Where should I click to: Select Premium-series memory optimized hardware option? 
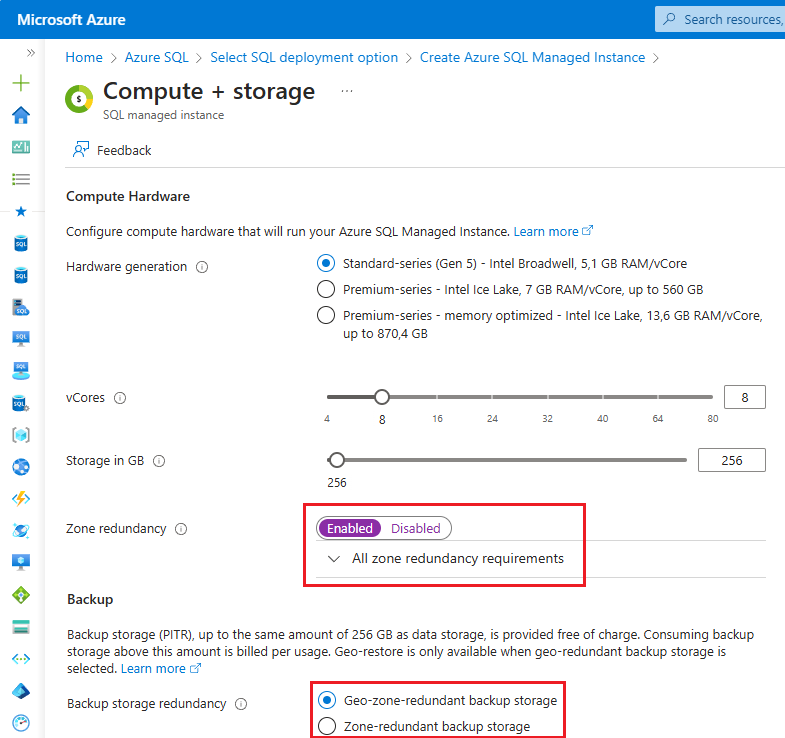coord(326,315)
